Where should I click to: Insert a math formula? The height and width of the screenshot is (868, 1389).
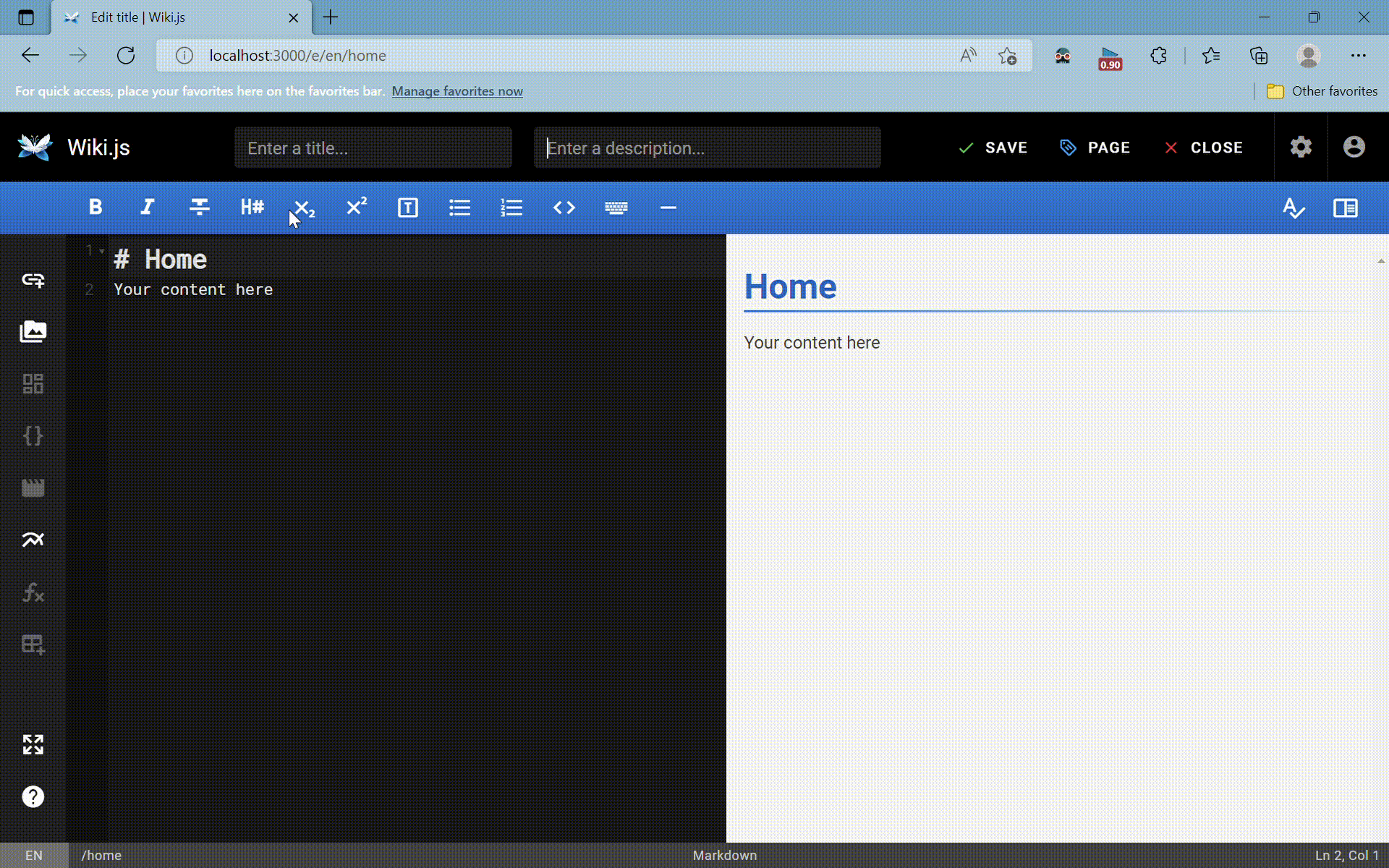pyautogui.click(x=33, y=593)
